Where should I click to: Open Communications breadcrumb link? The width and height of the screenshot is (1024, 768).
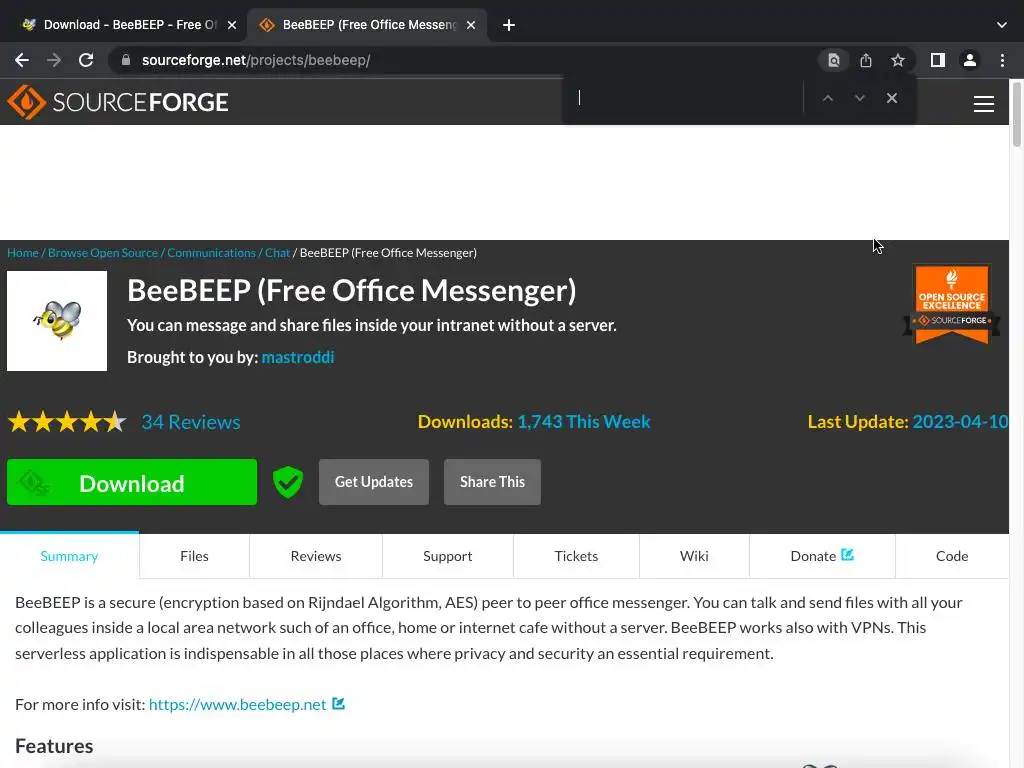[211, 253]
